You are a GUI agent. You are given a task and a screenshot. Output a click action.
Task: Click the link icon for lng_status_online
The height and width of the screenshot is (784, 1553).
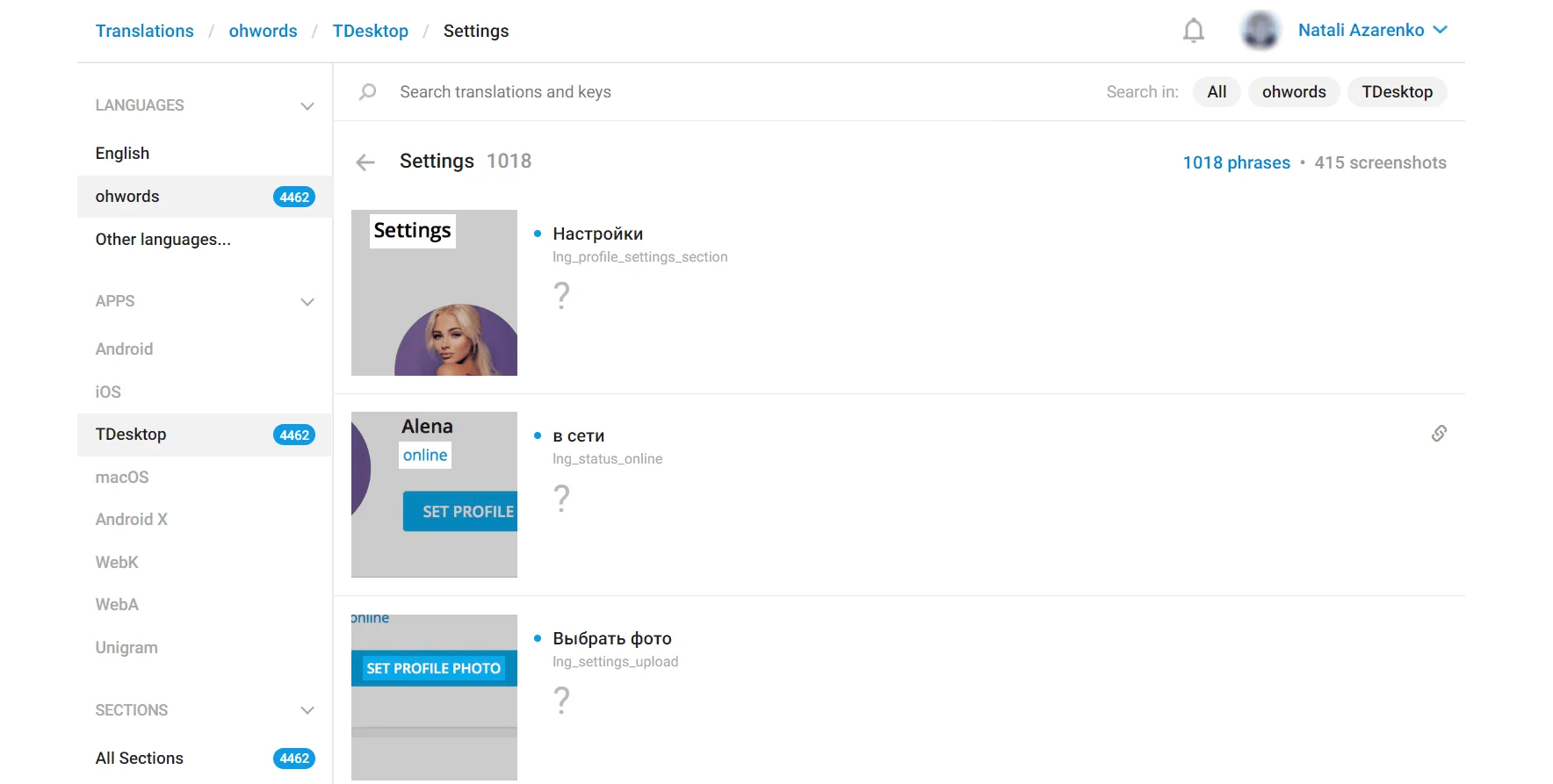(1439, 433)
